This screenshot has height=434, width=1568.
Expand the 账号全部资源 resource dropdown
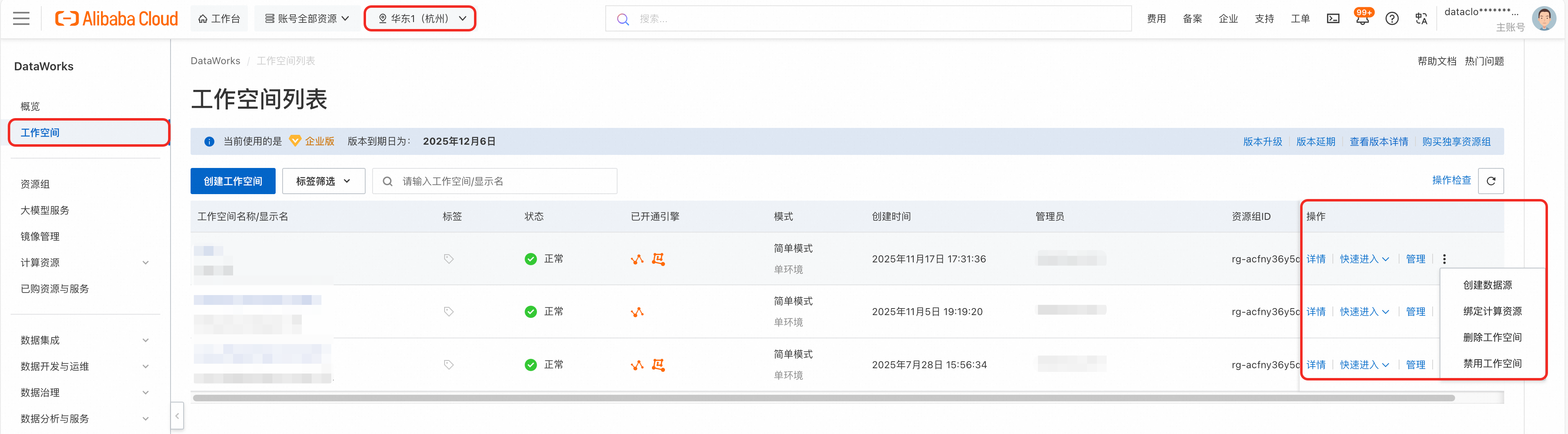click(307, 19)
